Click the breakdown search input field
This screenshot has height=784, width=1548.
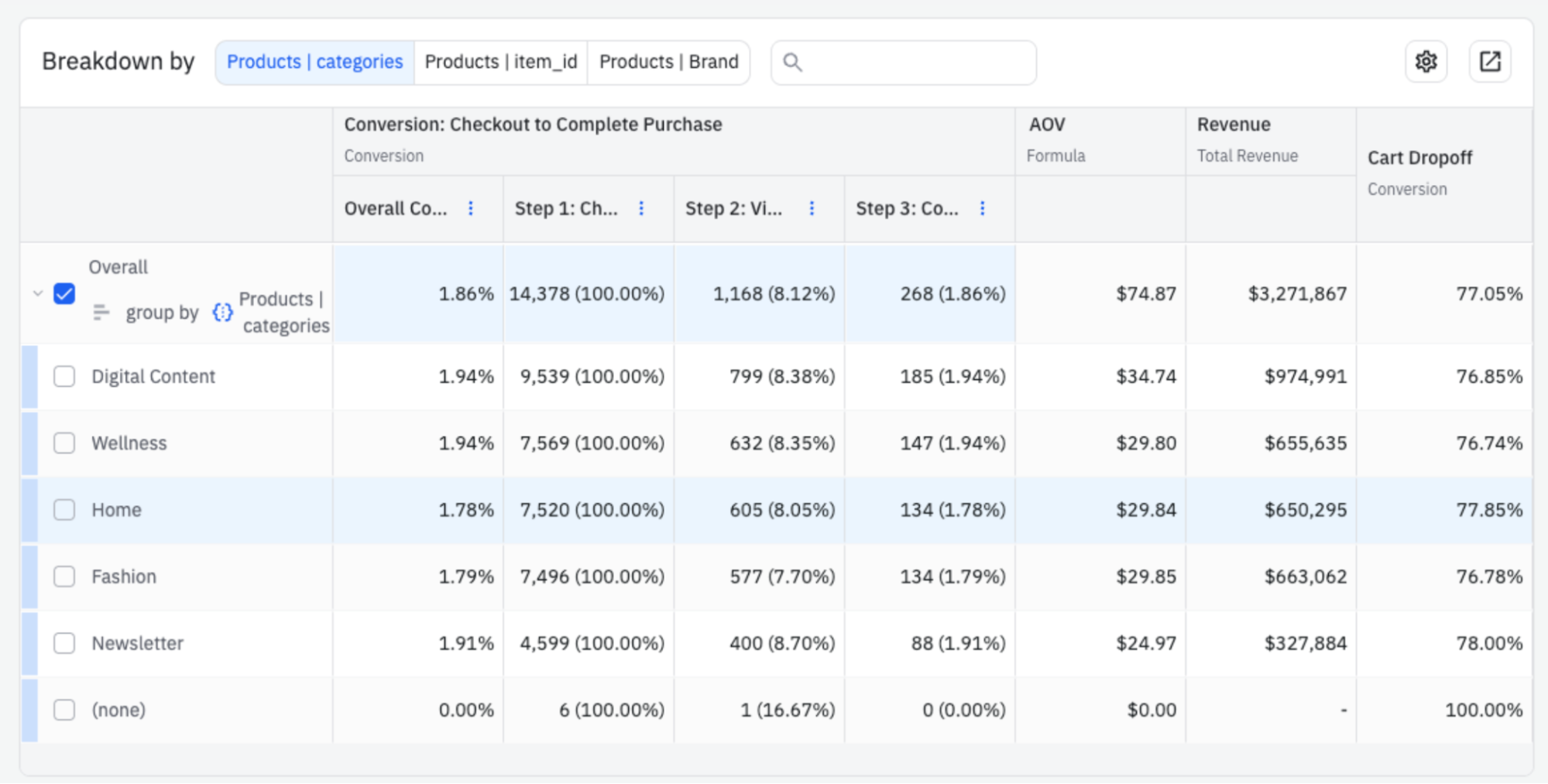tap(914, 62)
